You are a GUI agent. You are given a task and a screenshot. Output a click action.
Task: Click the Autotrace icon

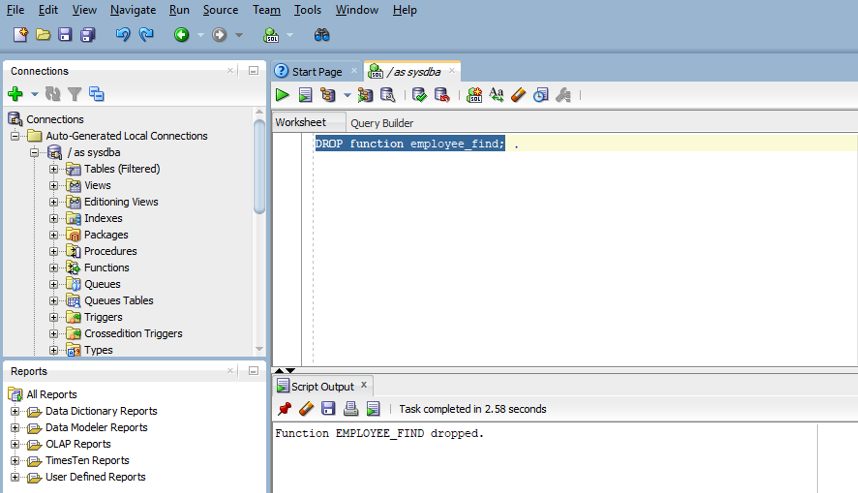coord(365,95)
